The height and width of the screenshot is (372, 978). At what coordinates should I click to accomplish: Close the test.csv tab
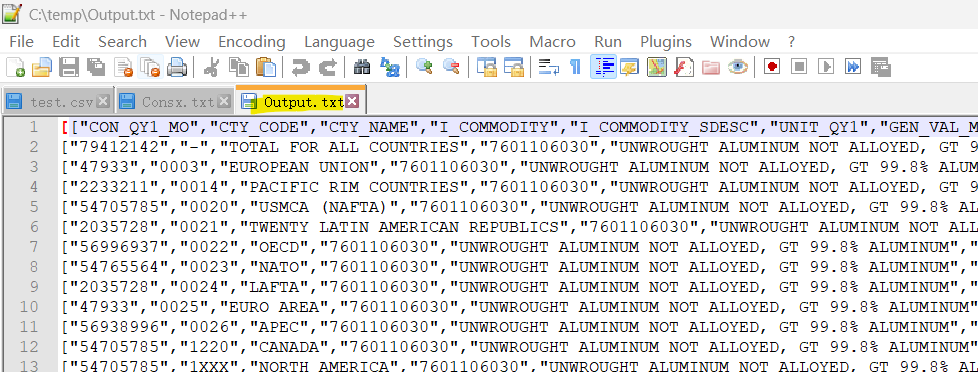pyautogui.click(x=103, y=101)
